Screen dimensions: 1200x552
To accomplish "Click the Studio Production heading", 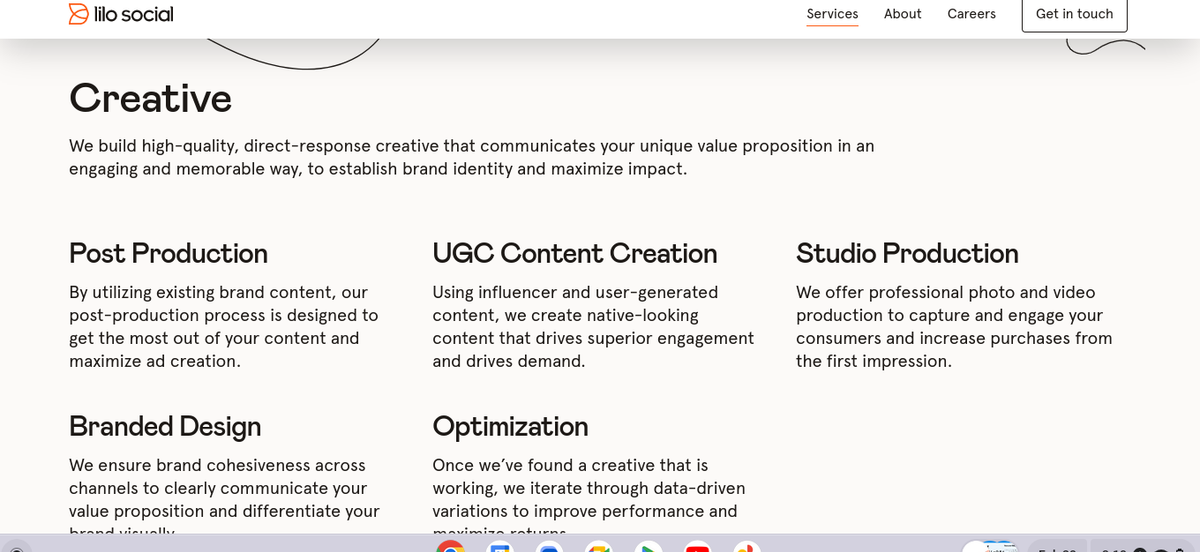I will pos(907,254).
